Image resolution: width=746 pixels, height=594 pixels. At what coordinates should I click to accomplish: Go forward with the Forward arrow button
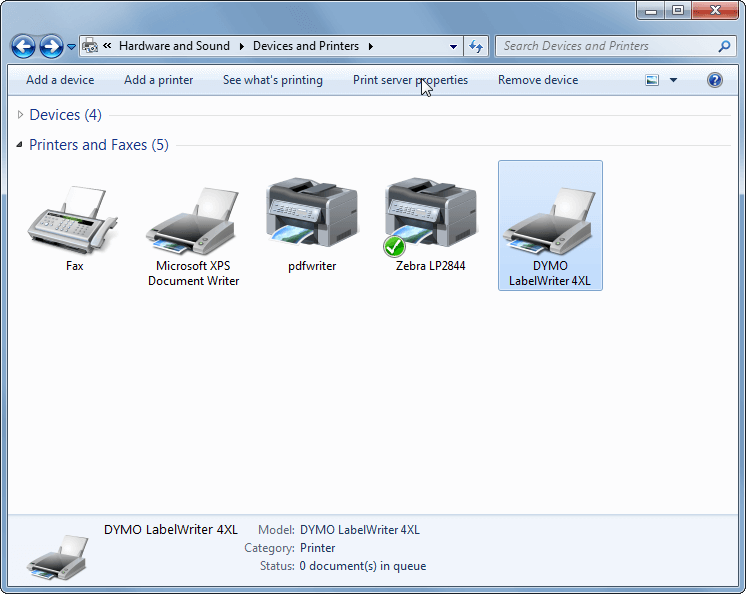[x=51, y=47]
